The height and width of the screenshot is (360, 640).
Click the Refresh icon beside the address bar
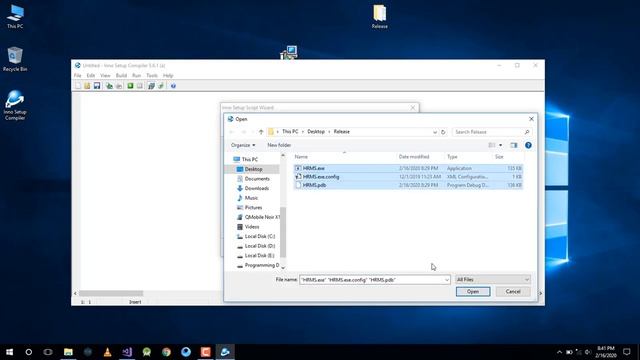(443, 132)
